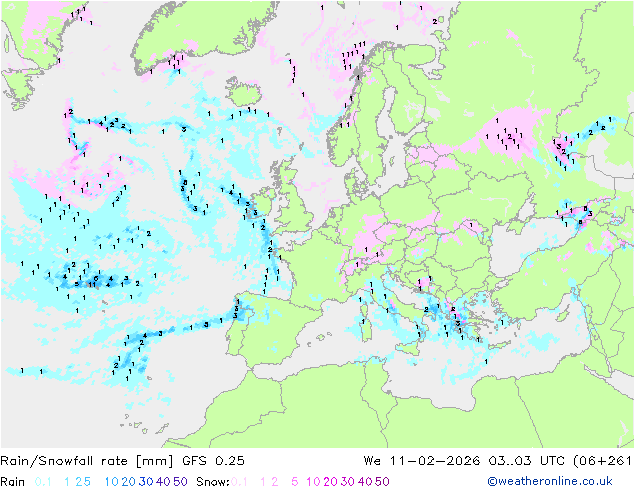Pick the Snow 5 legend color value

coord(295,482)
